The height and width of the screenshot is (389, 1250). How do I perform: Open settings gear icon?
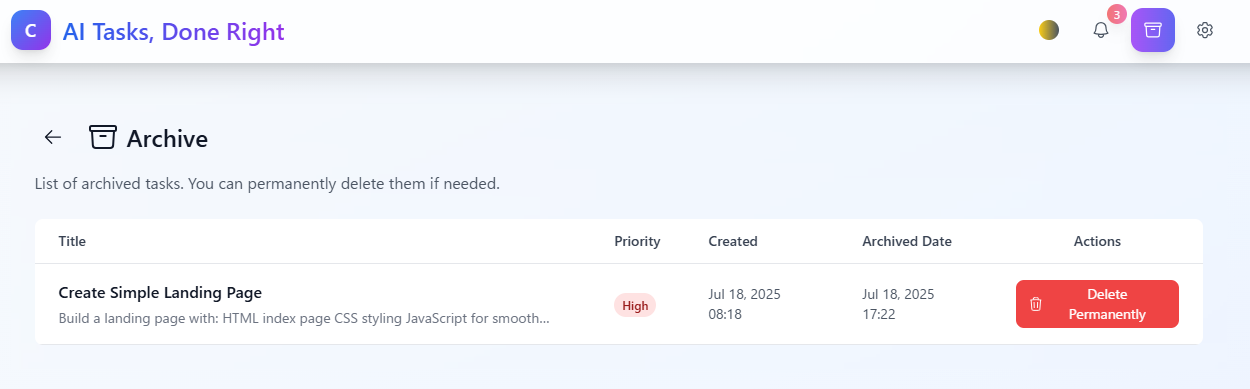pos(1205,30)
